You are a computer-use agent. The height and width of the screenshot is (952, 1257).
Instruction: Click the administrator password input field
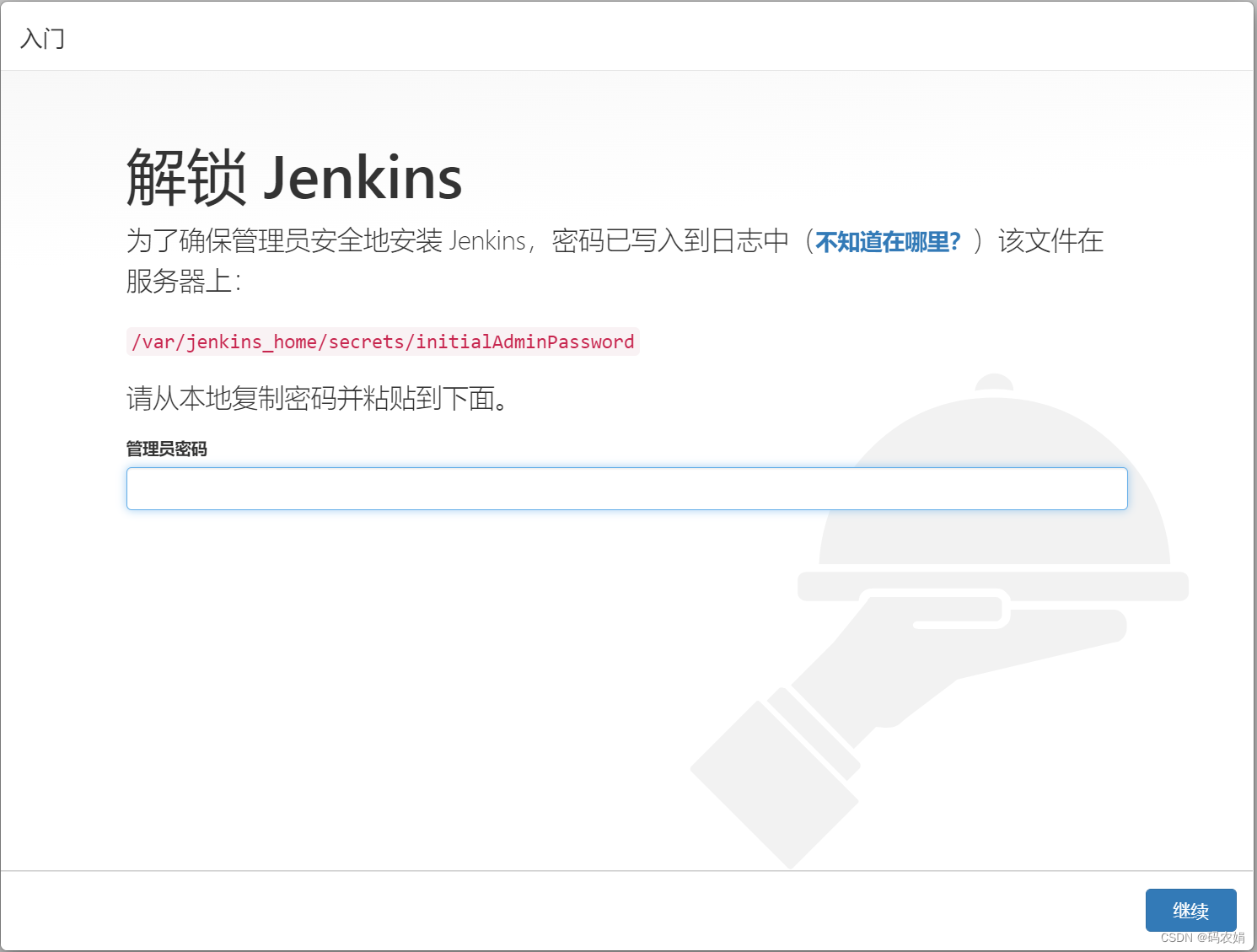(x=626, y=488)
